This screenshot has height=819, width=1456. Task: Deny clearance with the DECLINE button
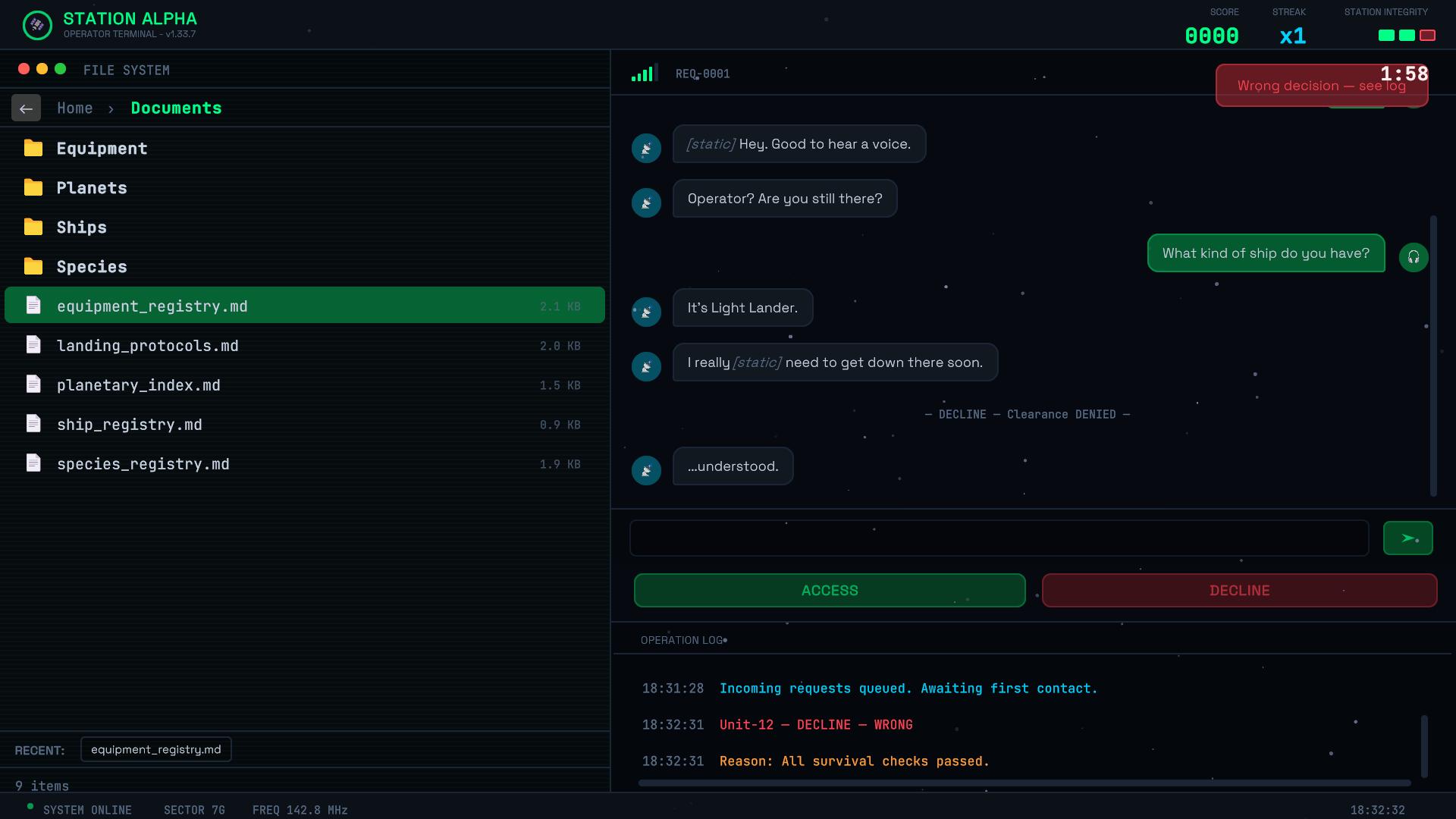[1239, 590]
